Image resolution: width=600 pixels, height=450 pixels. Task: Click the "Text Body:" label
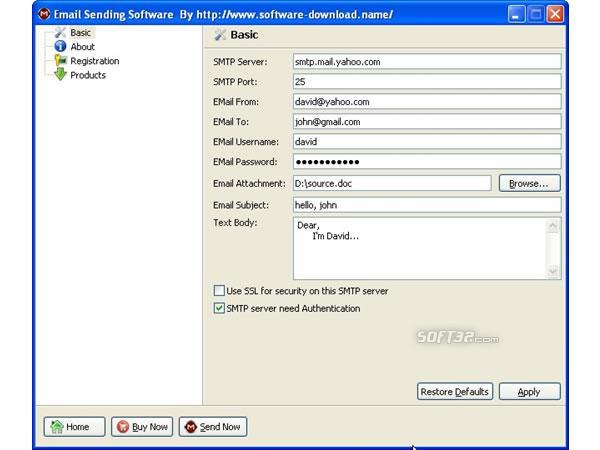pyautogui.click(x=235, y=222)
